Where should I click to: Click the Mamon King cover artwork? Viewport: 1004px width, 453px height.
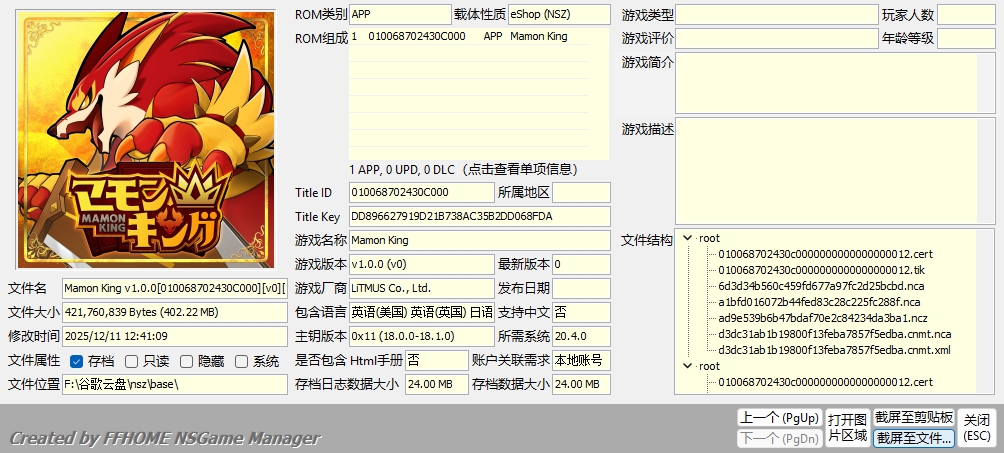coord(146,139)
